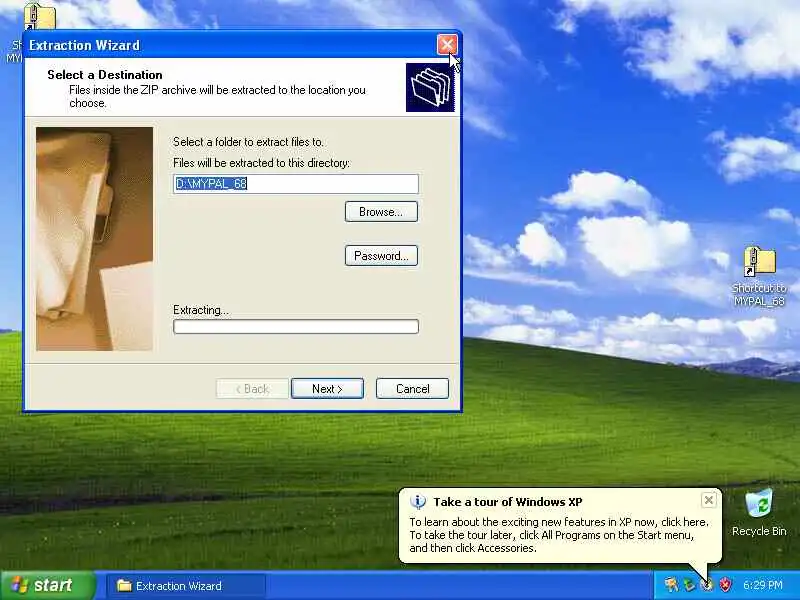800x600 pixels.
Task: Click the Windows XP tour tray icon
Action: click(707, 585)
